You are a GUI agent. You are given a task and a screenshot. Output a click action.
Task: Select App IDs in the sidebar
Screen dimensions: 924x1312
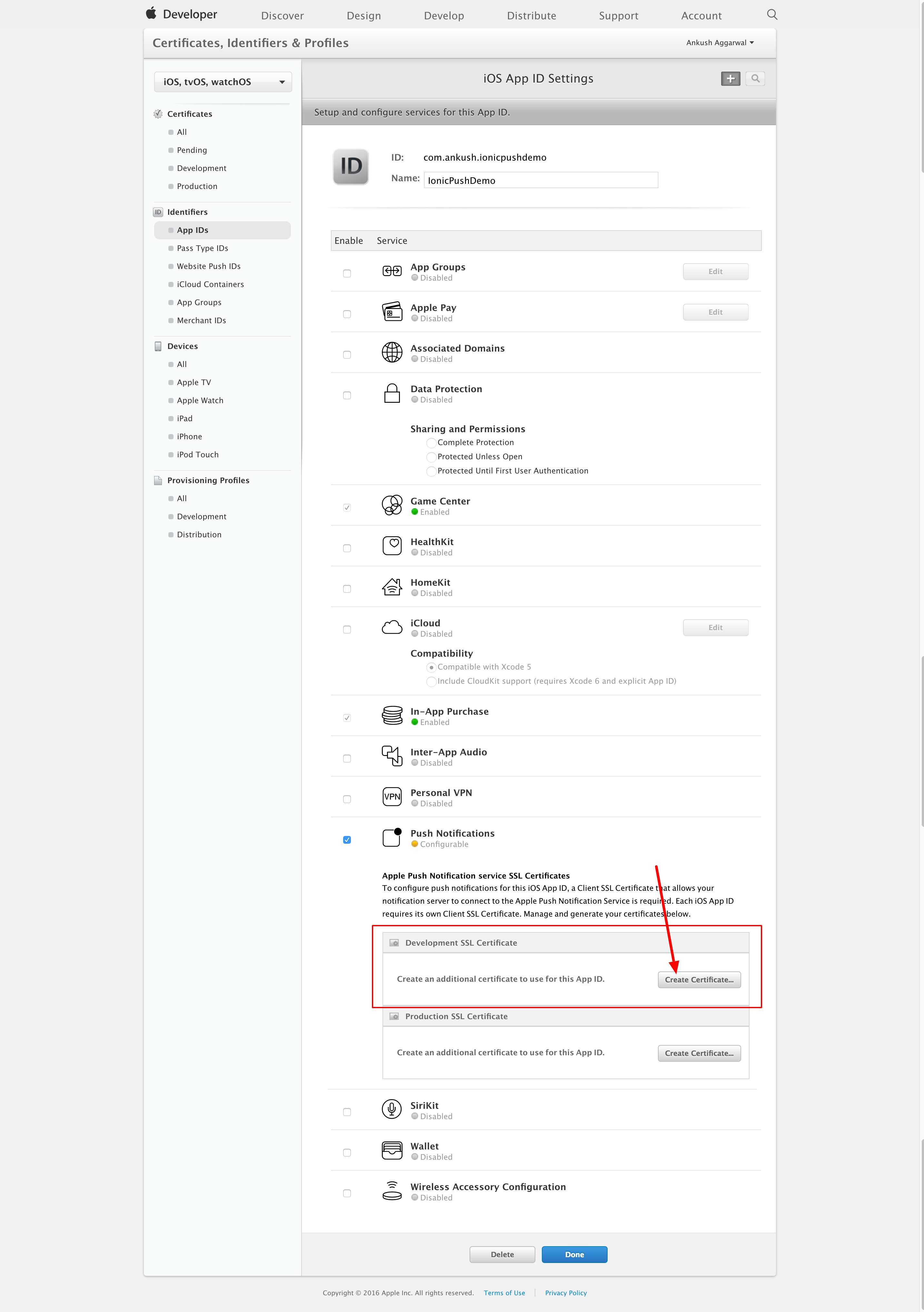tap(222, 230)
